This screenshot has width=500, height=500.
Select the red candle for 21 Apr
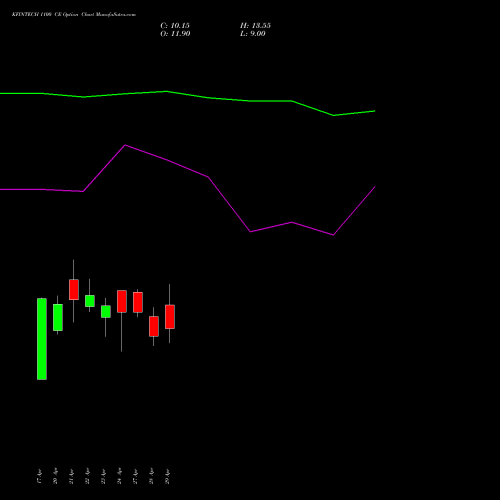point(74,289)
